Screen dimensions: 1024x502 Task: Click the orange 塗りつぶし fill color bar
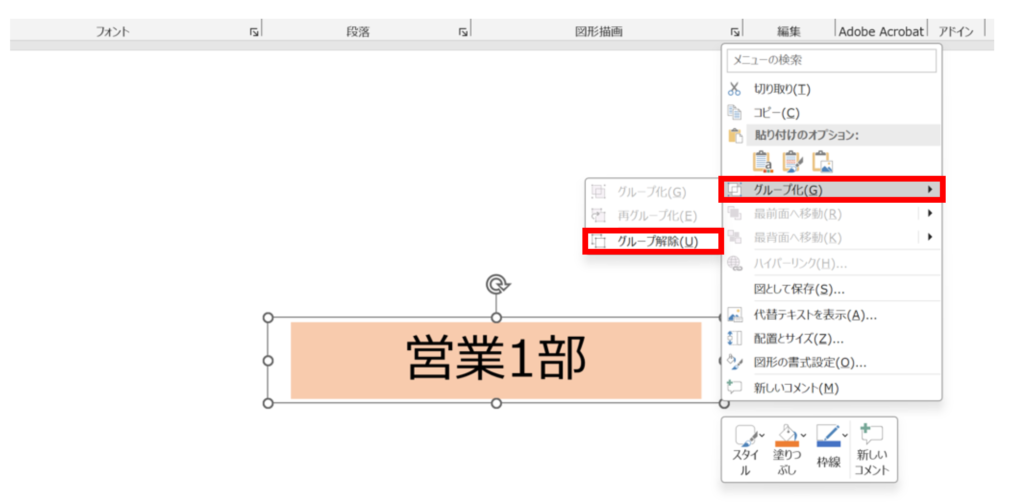[786, 444]
